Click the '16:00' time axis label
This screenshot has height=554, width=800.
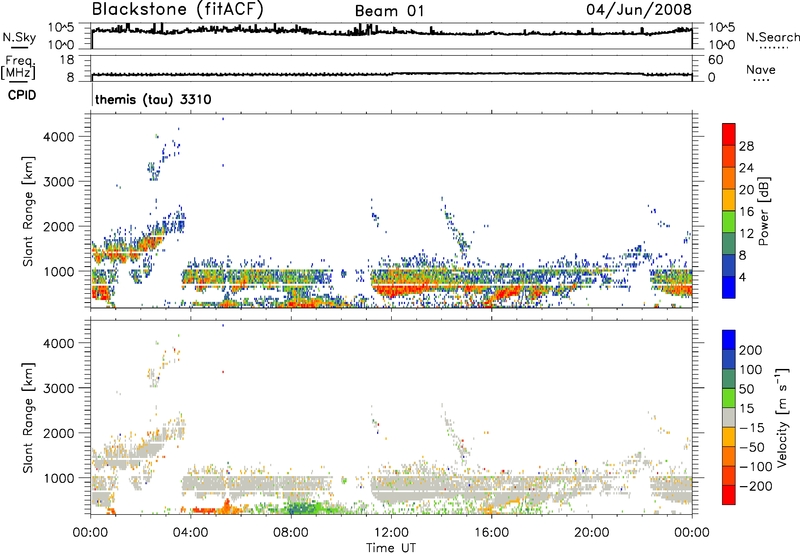coord(491,533)
